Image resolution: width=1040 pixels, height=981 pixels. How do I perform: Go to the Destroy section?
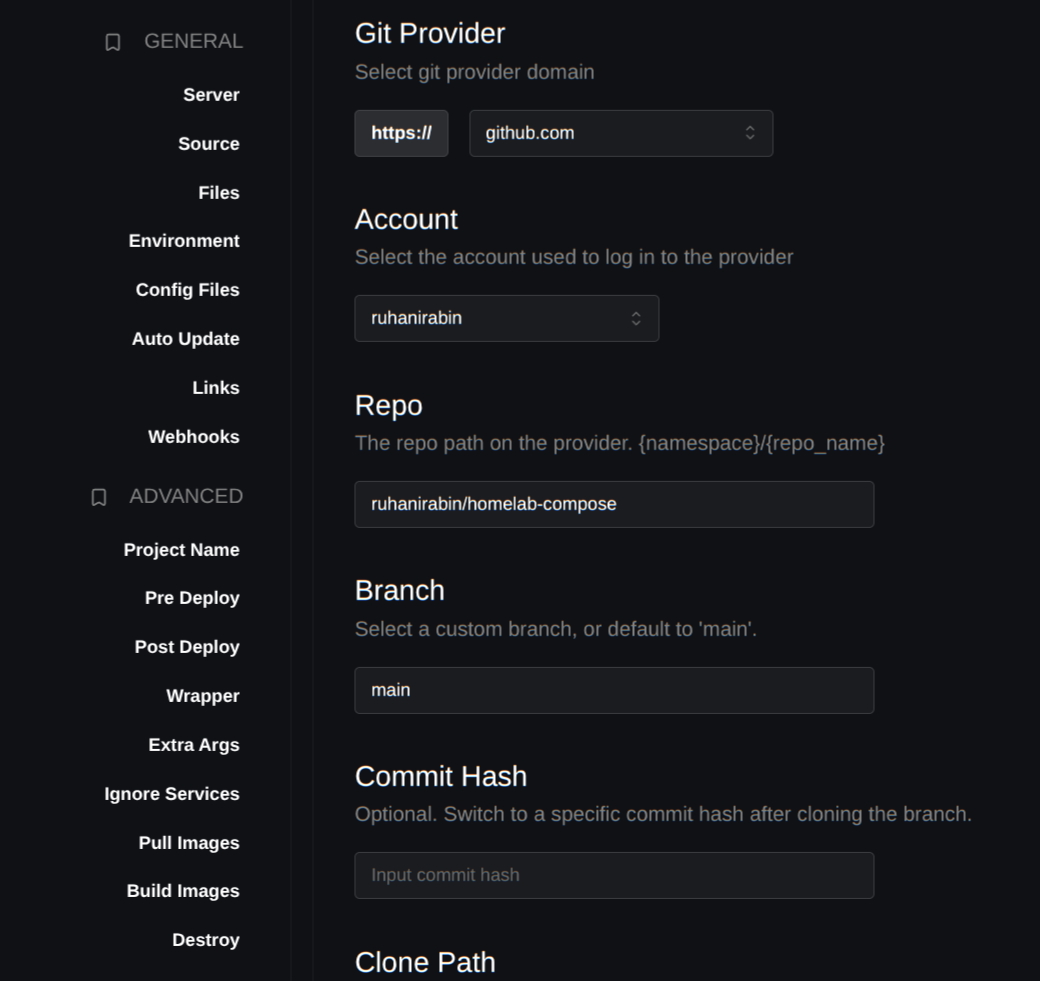click(x=206, y=940)
